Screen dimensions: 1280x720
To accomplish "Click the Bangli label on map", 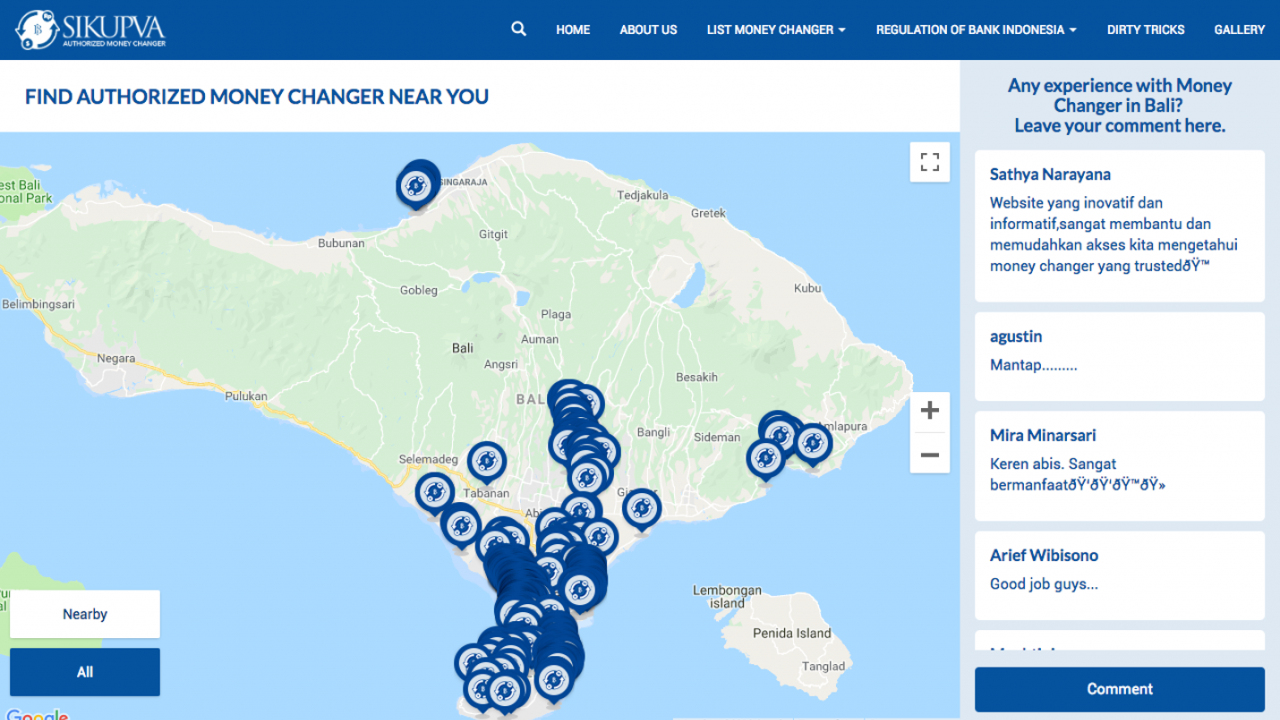I will (653, 433).
